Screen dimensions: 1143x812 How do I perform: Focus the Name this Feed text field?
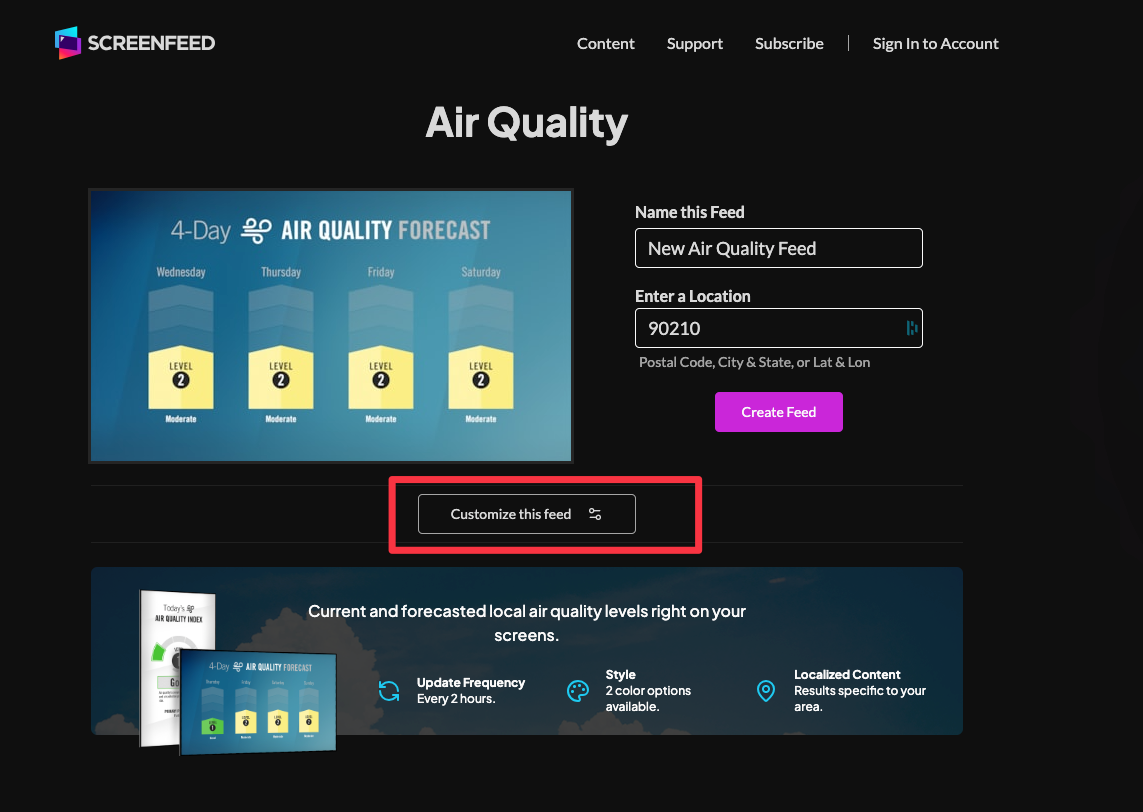(778, 248)
